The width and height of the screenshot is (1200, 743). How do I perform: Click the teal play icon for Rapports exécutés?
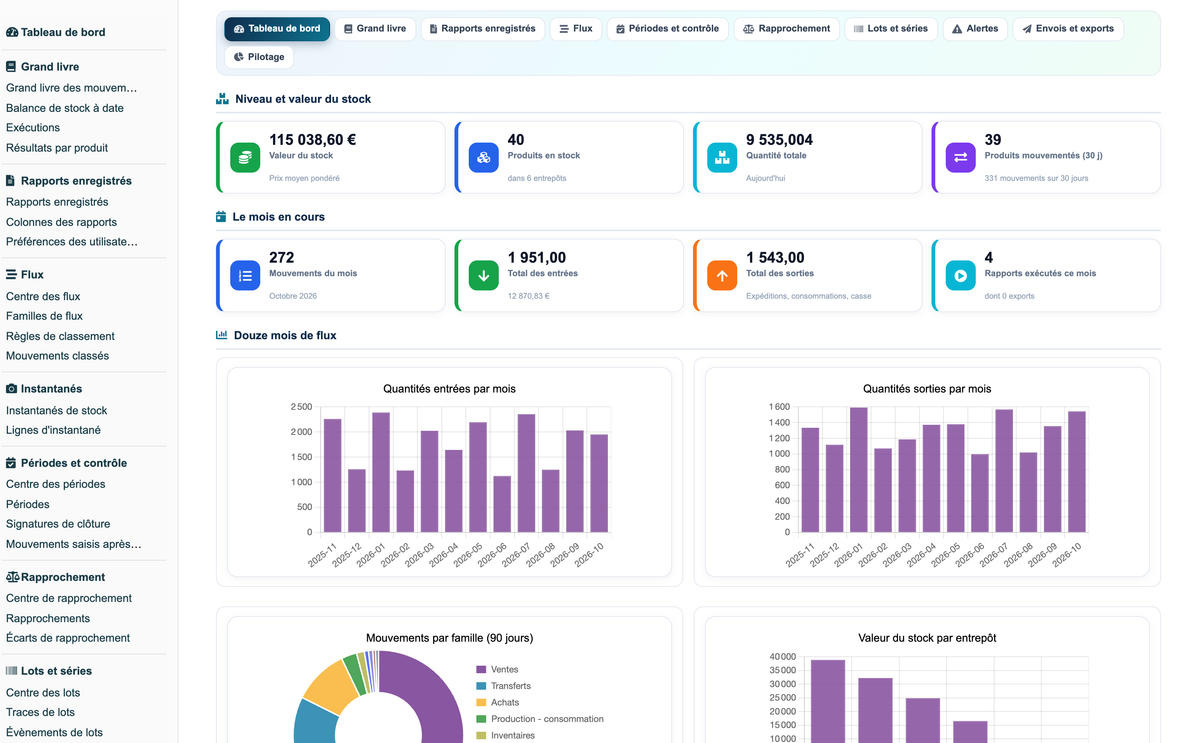[961, 275]
